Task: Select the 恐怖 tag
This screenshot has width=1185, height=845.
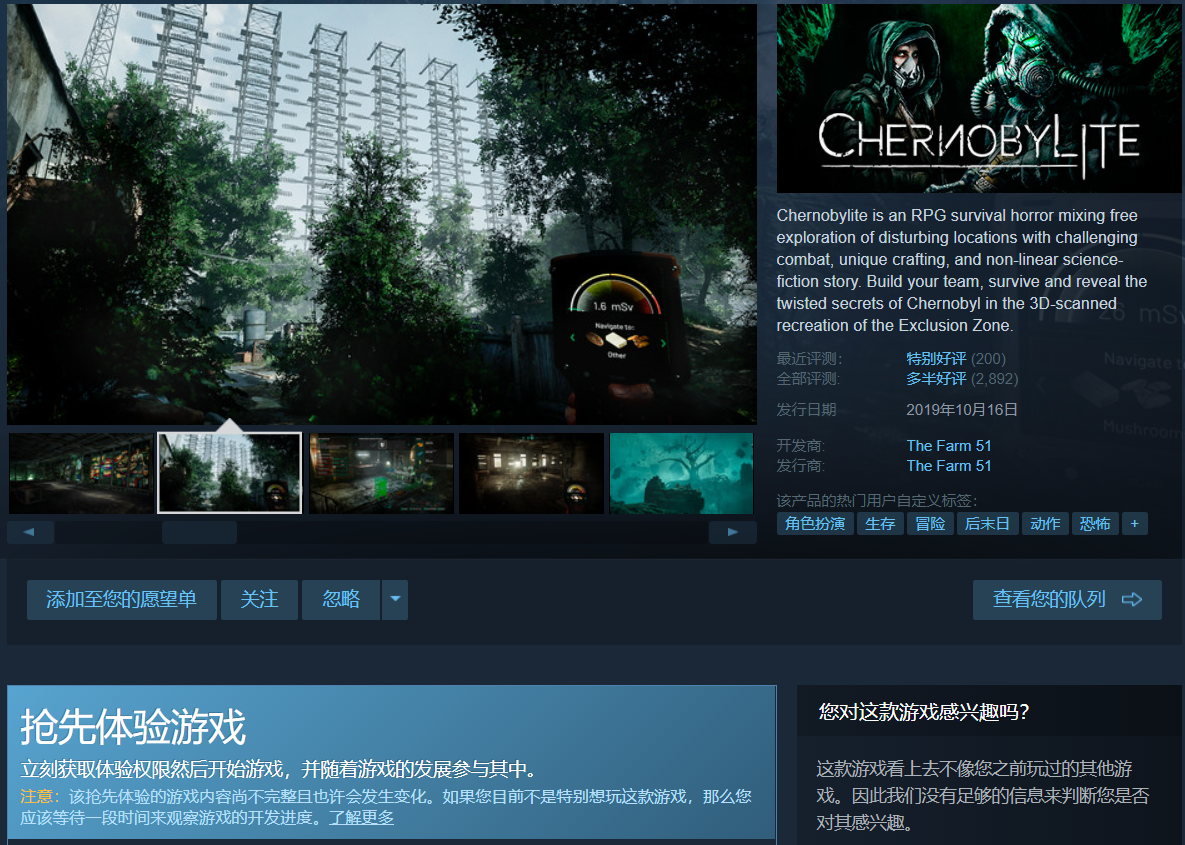Action: [x=1095, y=524]
